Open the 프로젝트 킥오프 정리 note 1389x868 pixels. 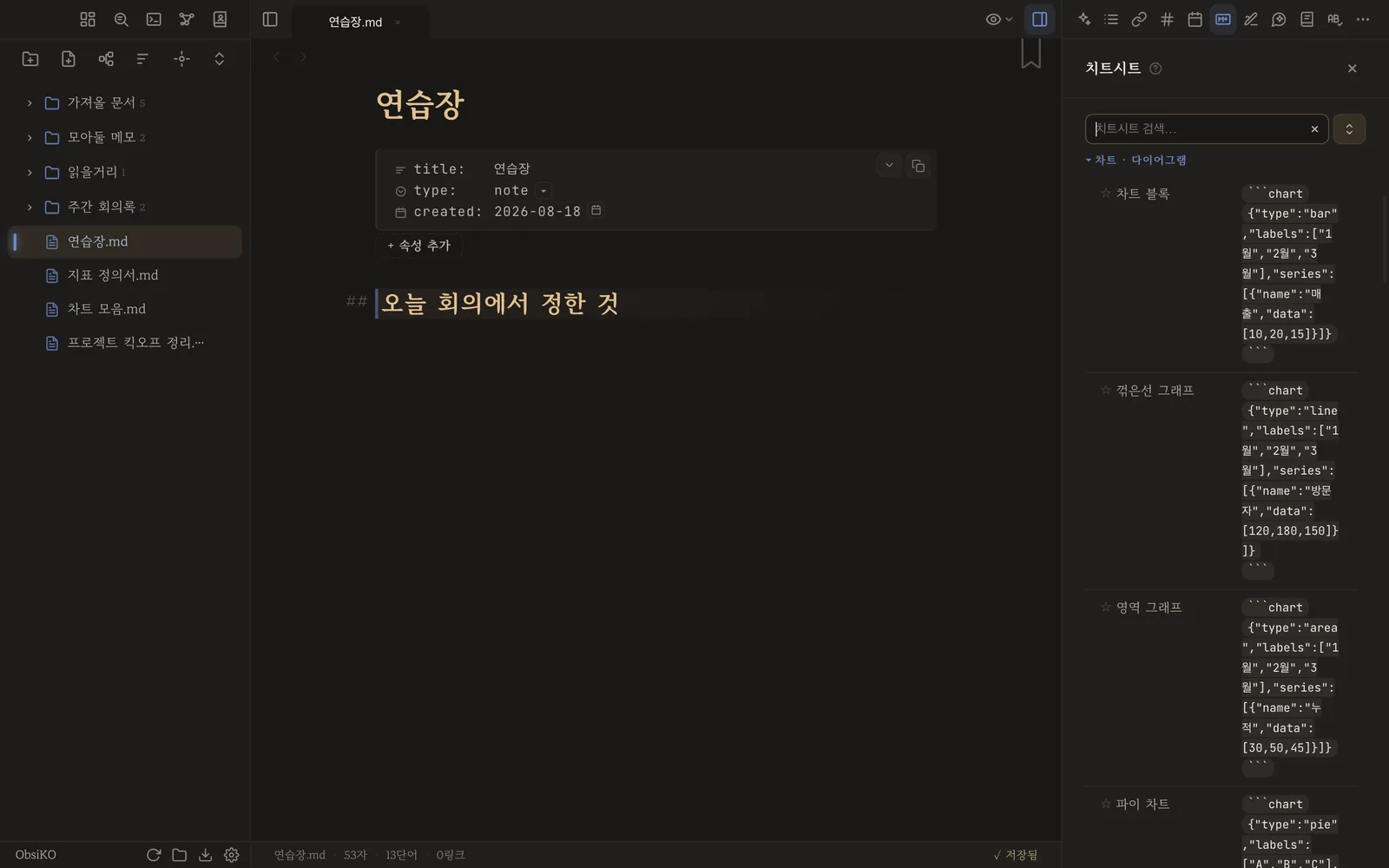click(x=125, y=343)
